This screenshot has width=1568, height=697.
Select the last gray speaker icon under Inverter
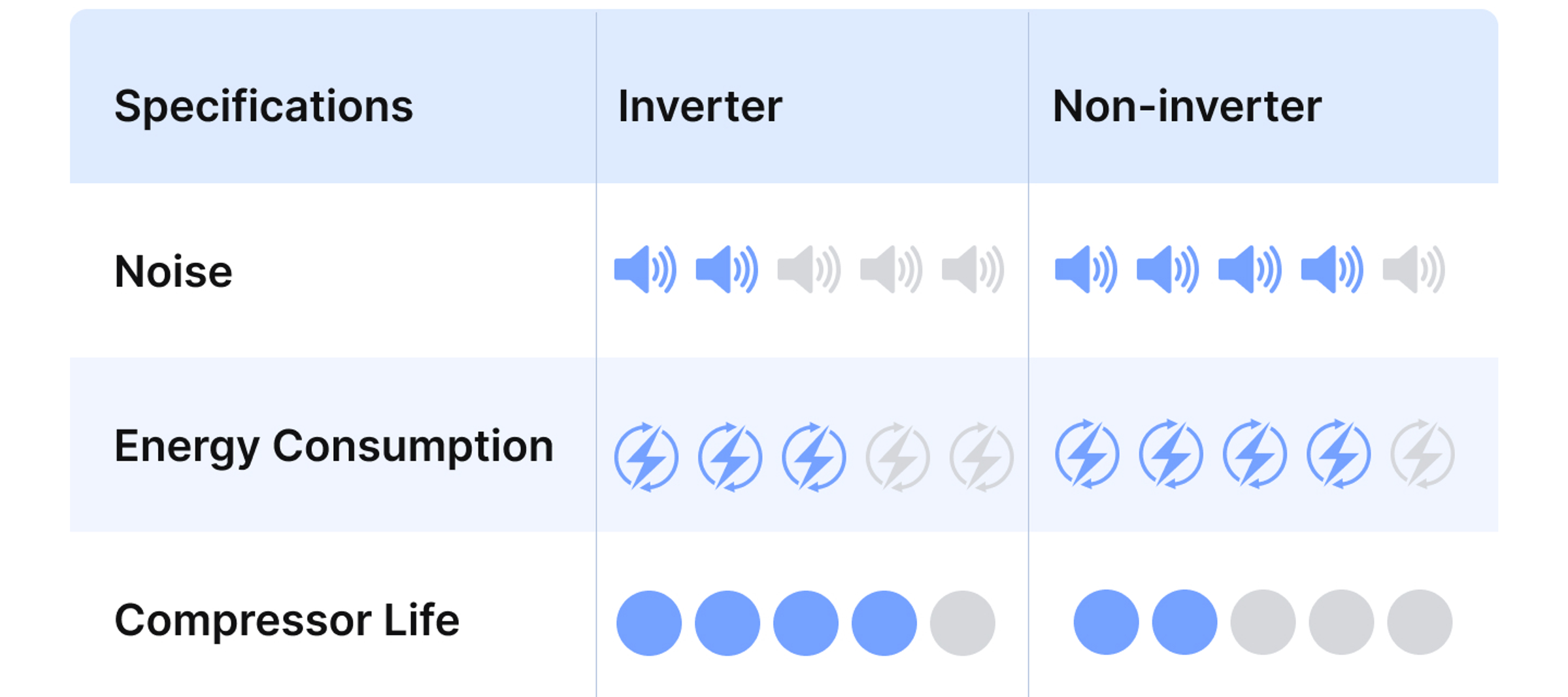tap(973, 269)
